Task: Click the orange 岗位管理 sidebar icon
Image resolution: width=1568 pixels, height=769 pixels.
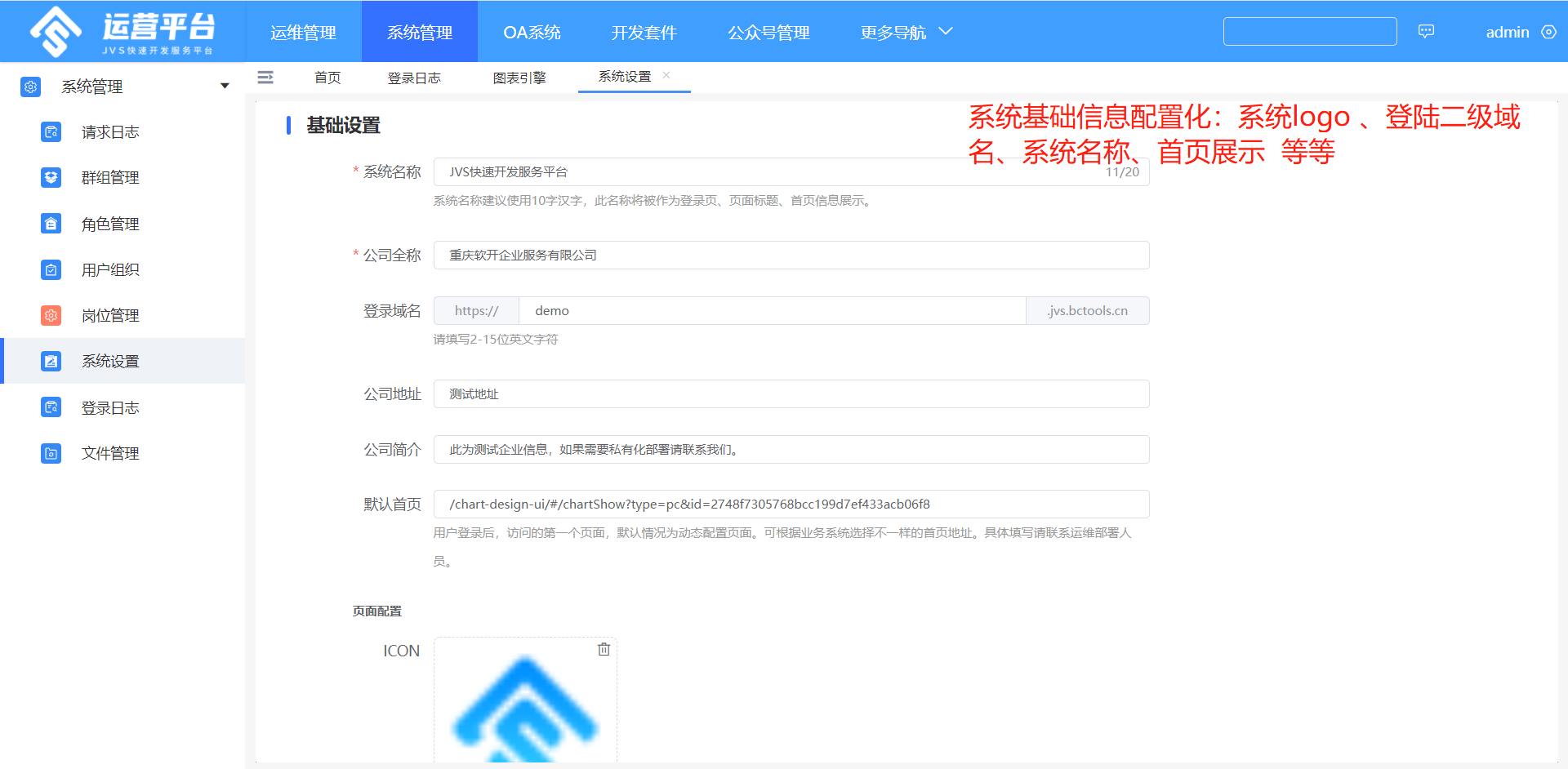Action: (x=51, y=315)
